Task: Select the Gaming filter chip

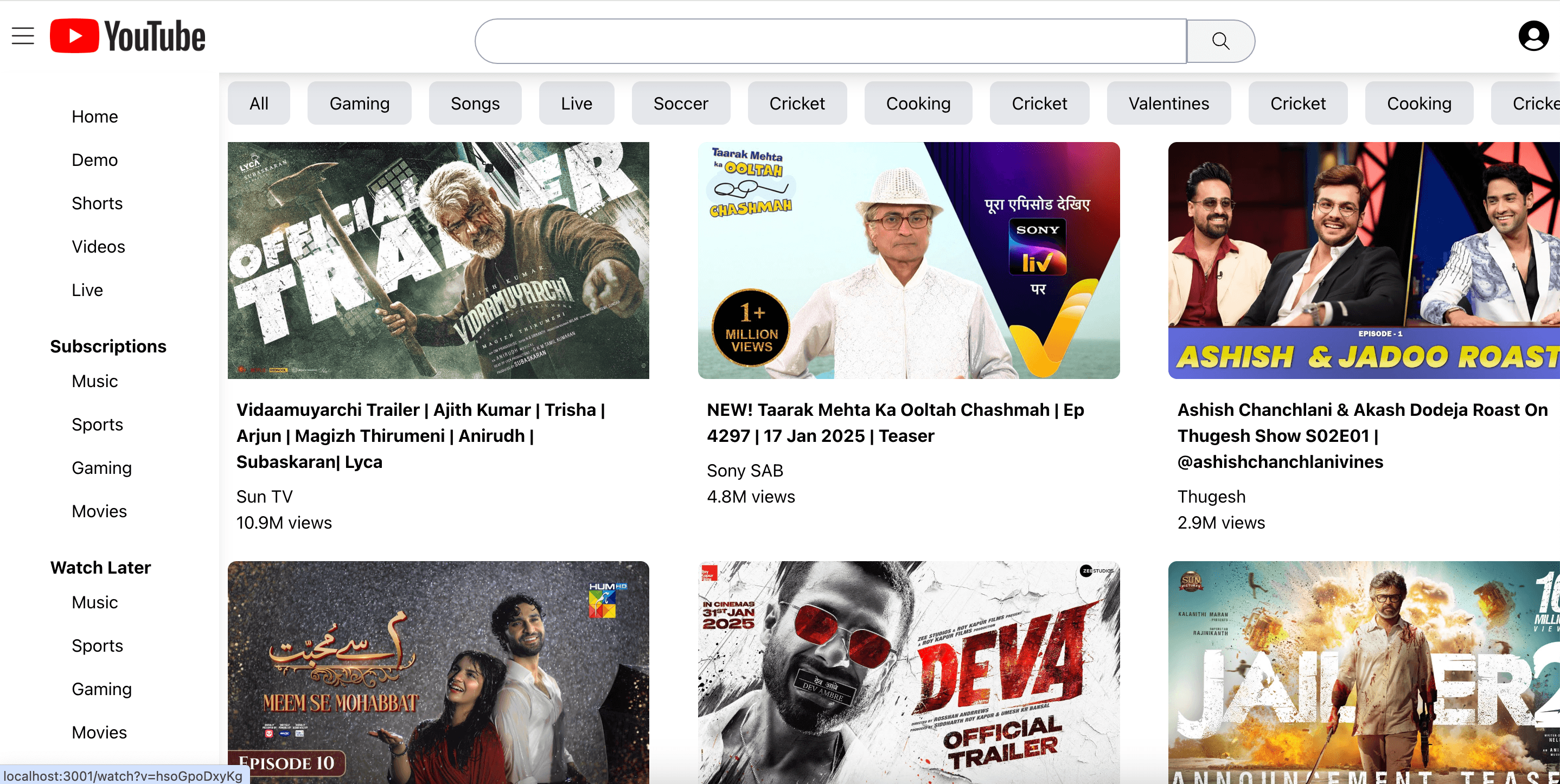Action: click(359, 104)
